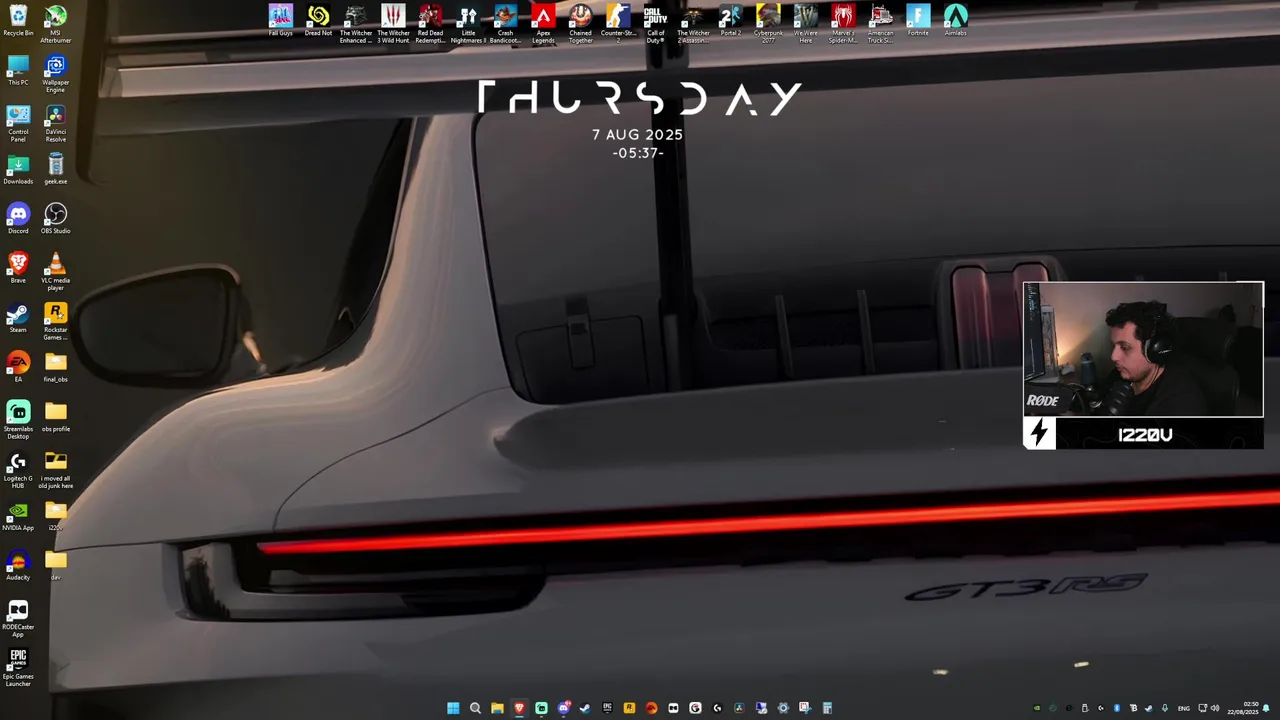
Task: Select the geek.exe desktop icon
Action: coord(56,169)
